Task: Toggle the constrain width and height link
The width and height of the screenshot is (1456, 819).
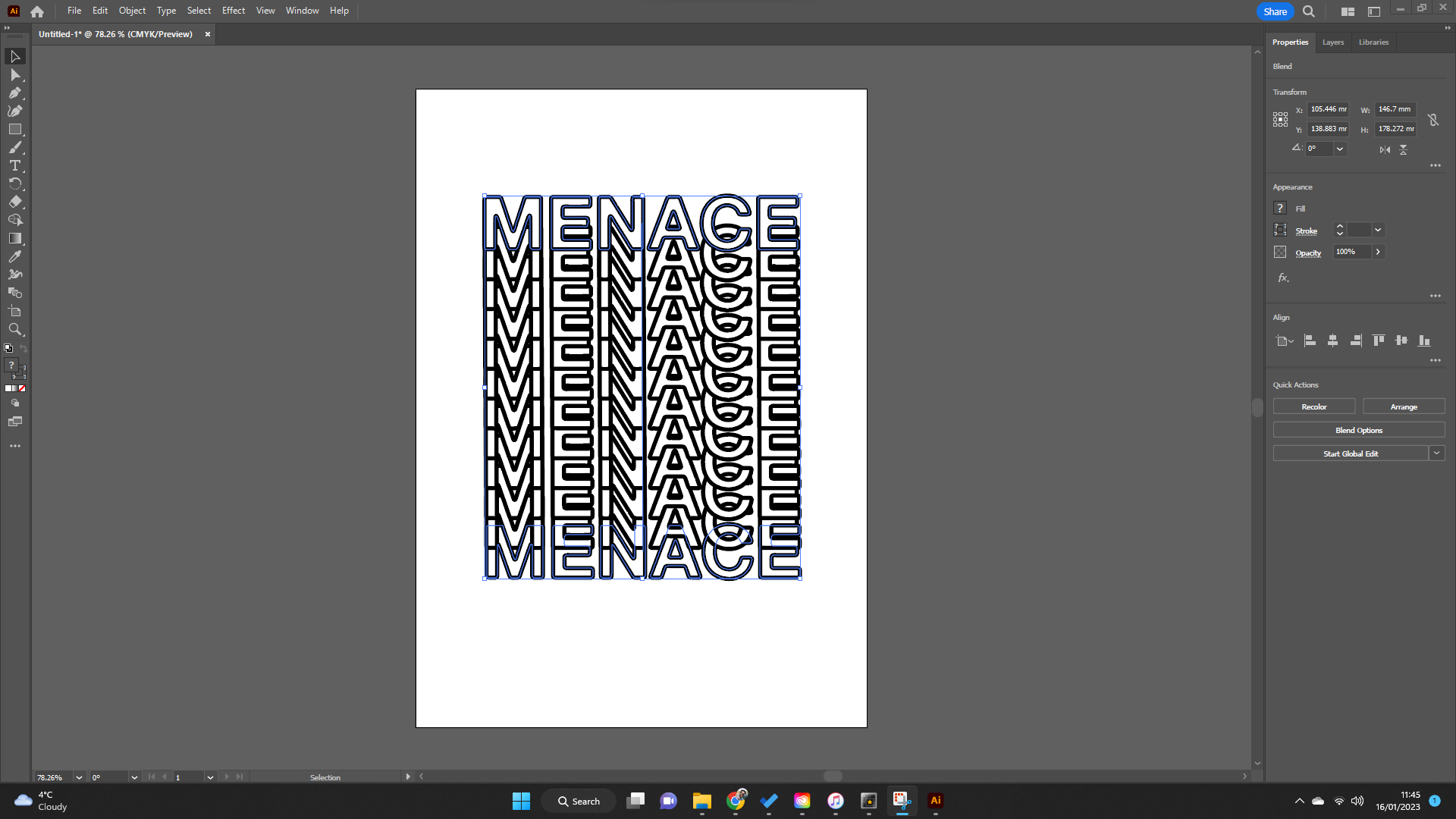Action: tap(1433, 119)
